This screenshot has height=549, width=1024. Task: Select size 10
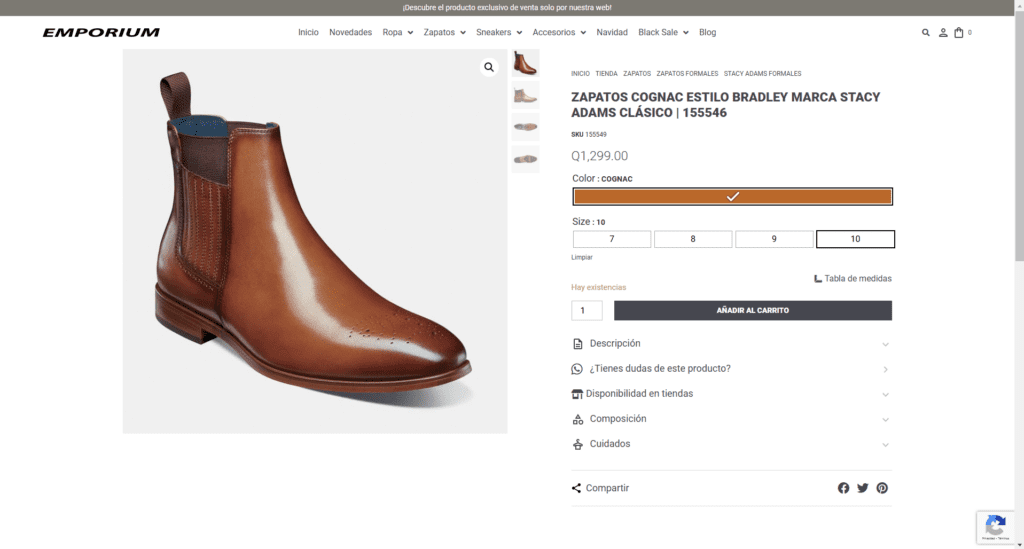click(x=856, y=239)
